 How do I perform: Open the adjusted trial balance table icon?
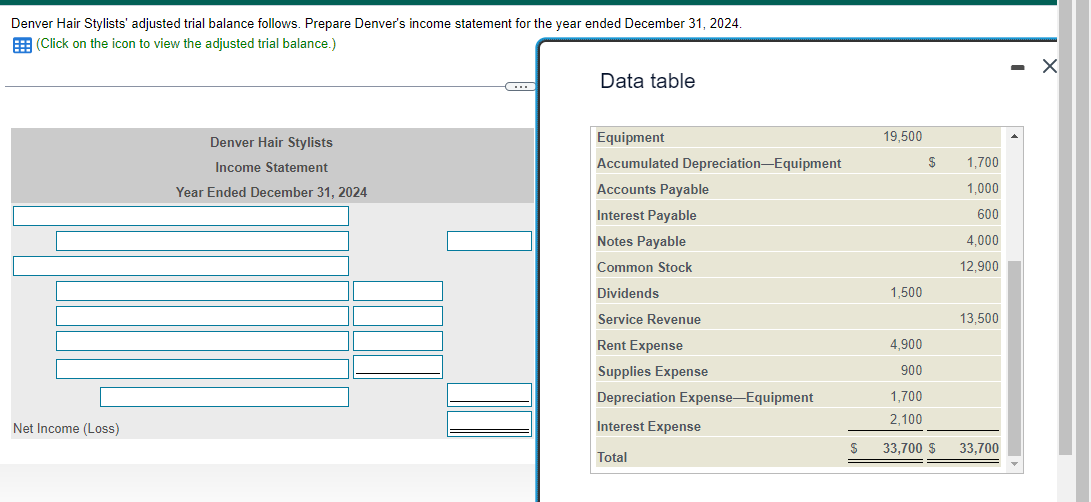click(22, 45)
